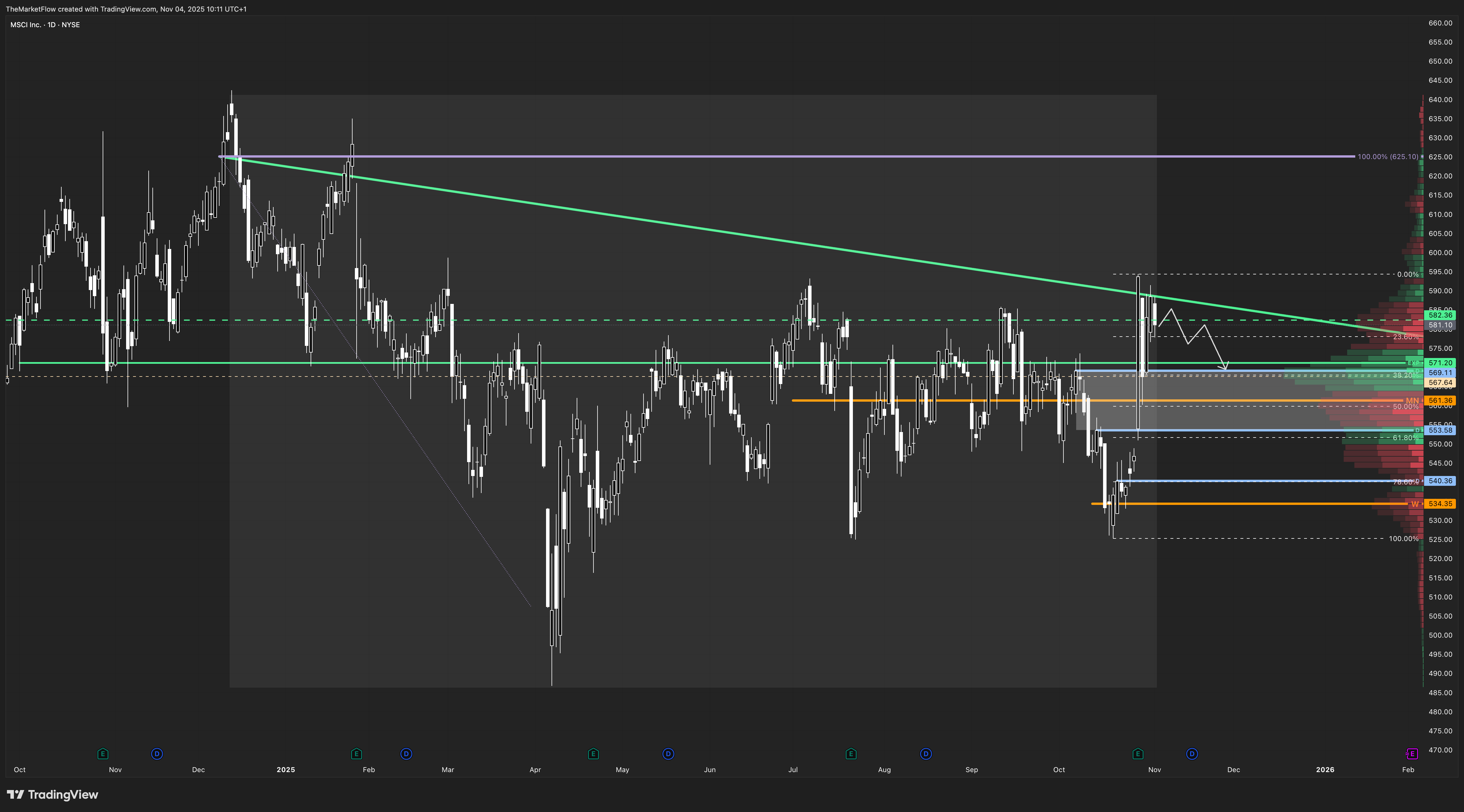Click the purple upcoming earnings marker near Feb 2026
The image size is (1464, 812).
[x=1412, y=754]
